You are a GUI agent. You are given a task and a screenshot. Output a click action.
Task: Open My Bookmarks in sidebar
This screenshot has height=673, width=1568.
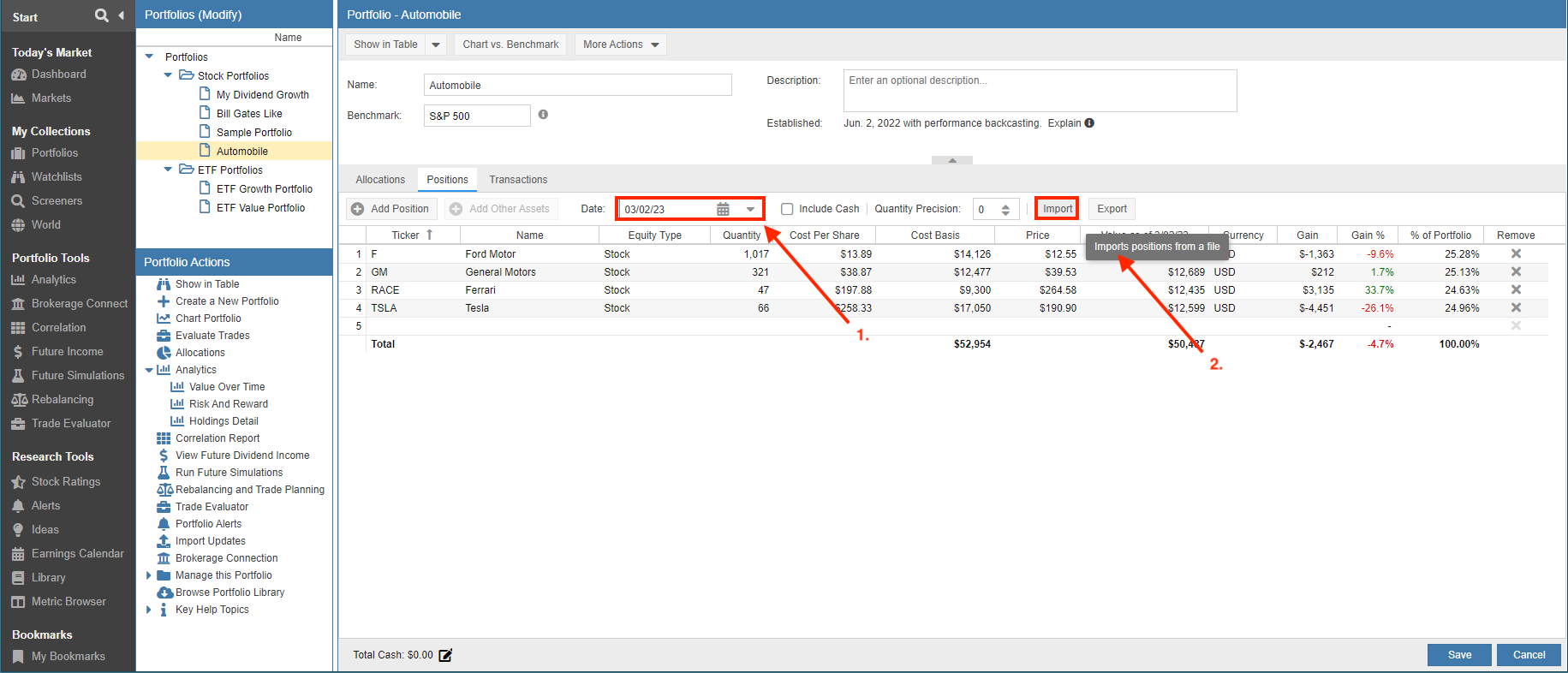tap(68, 657)
